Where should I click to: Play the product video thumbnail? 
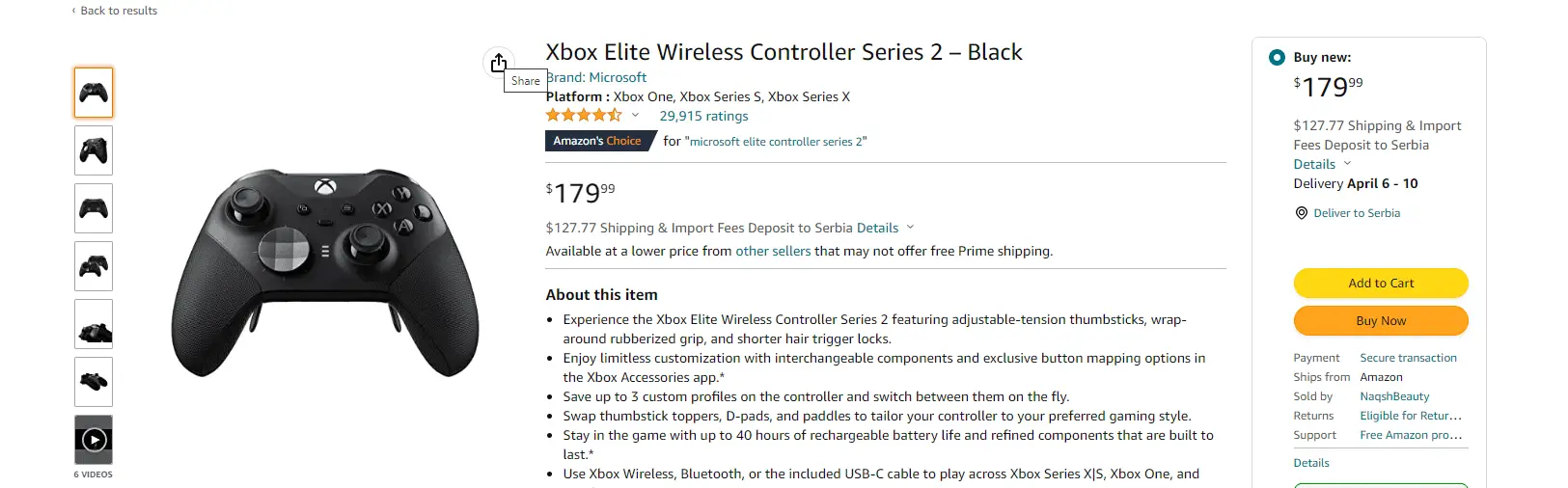point(94,440)
